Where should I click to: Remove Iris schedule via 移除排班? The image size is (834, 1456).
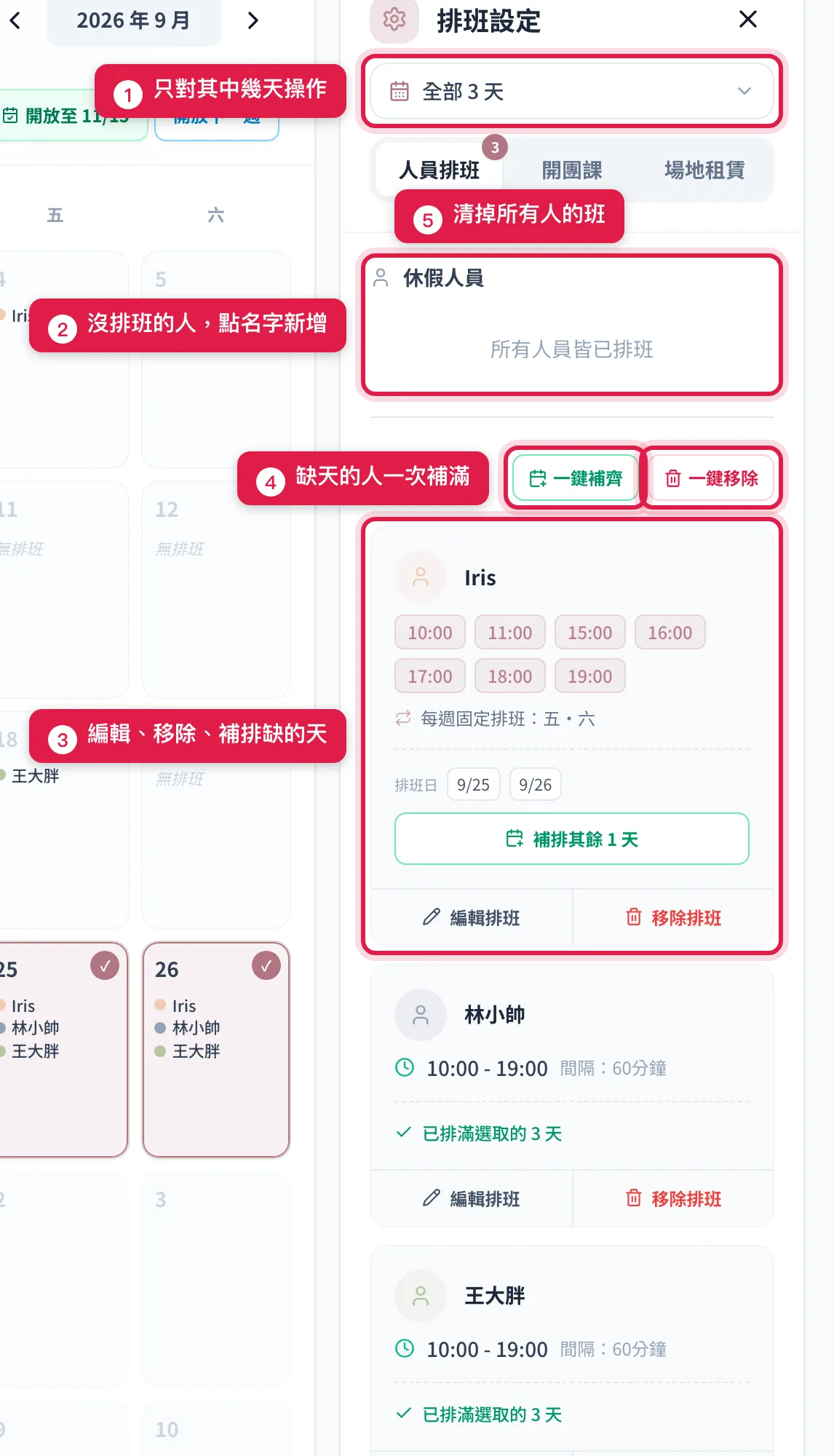coord(673,917)
